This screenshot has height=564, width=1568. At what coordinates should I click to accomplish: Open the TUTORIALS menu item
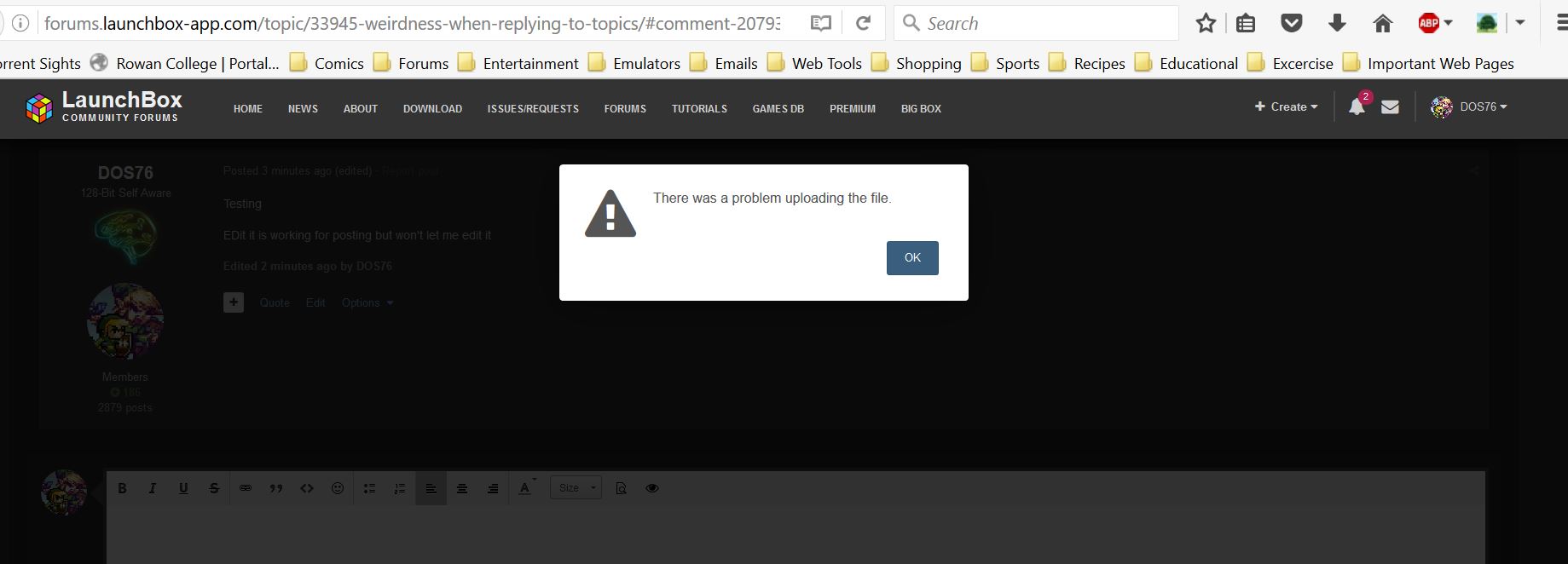[699, 109]
